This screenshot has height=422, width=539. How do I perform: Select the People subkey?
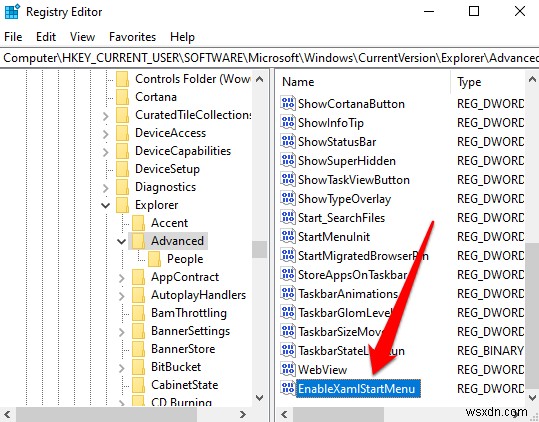click(x=185, y=259)
